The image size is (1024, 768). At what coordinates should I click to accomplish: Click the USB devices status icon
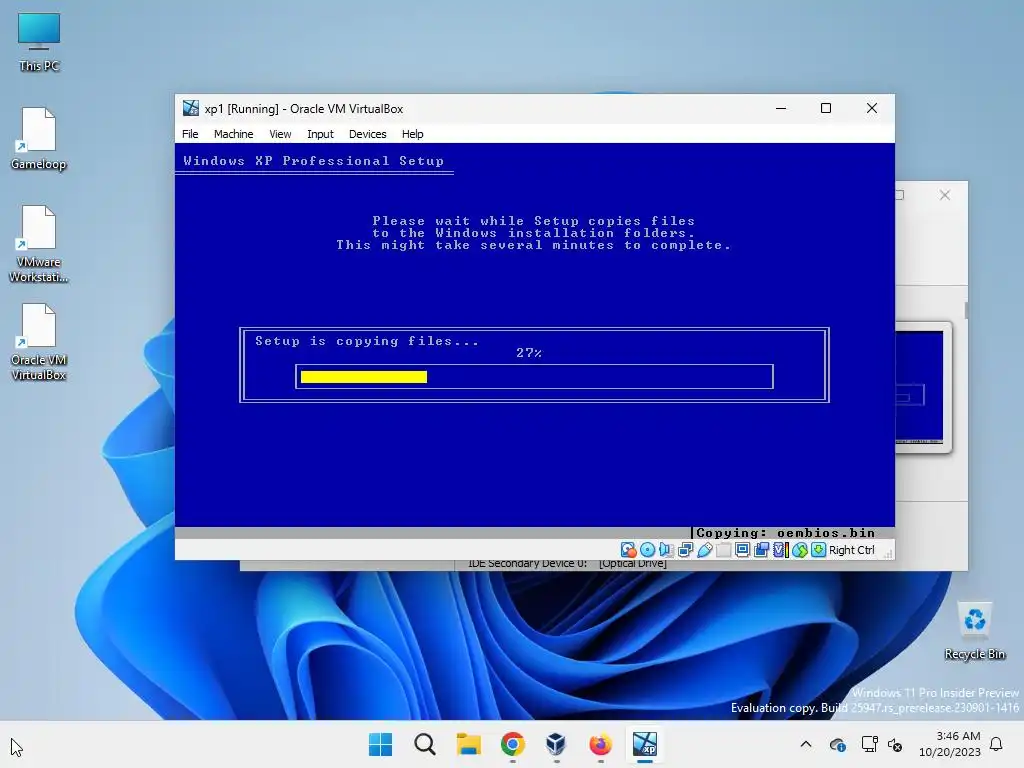click(704, 550)
